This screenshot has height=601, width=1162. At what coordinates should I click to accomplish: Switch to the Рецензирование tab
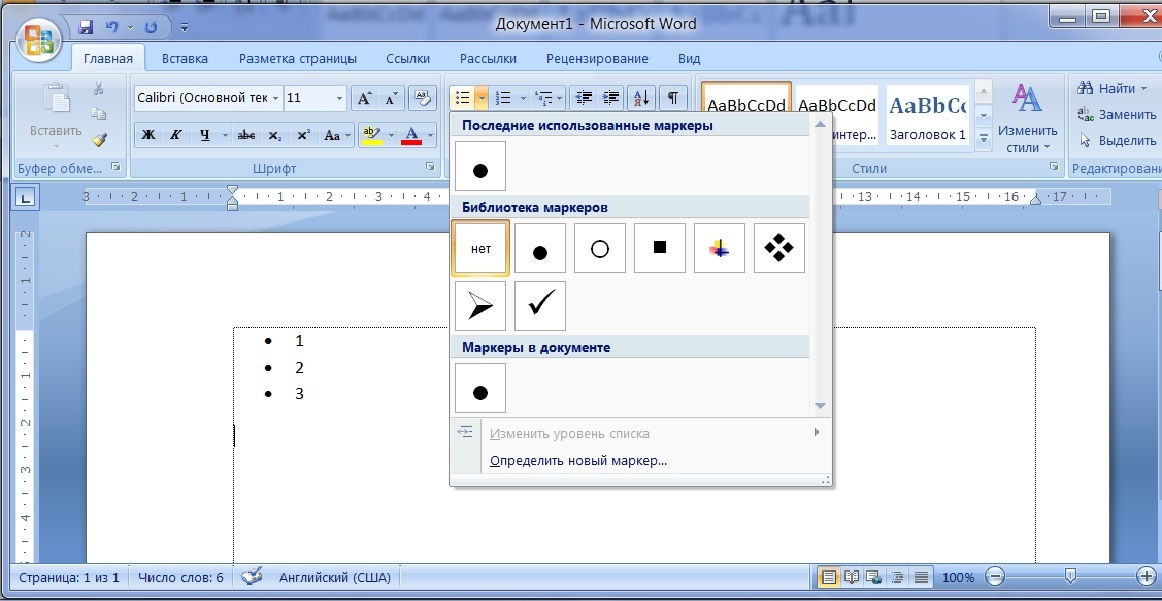click(597, 59)
